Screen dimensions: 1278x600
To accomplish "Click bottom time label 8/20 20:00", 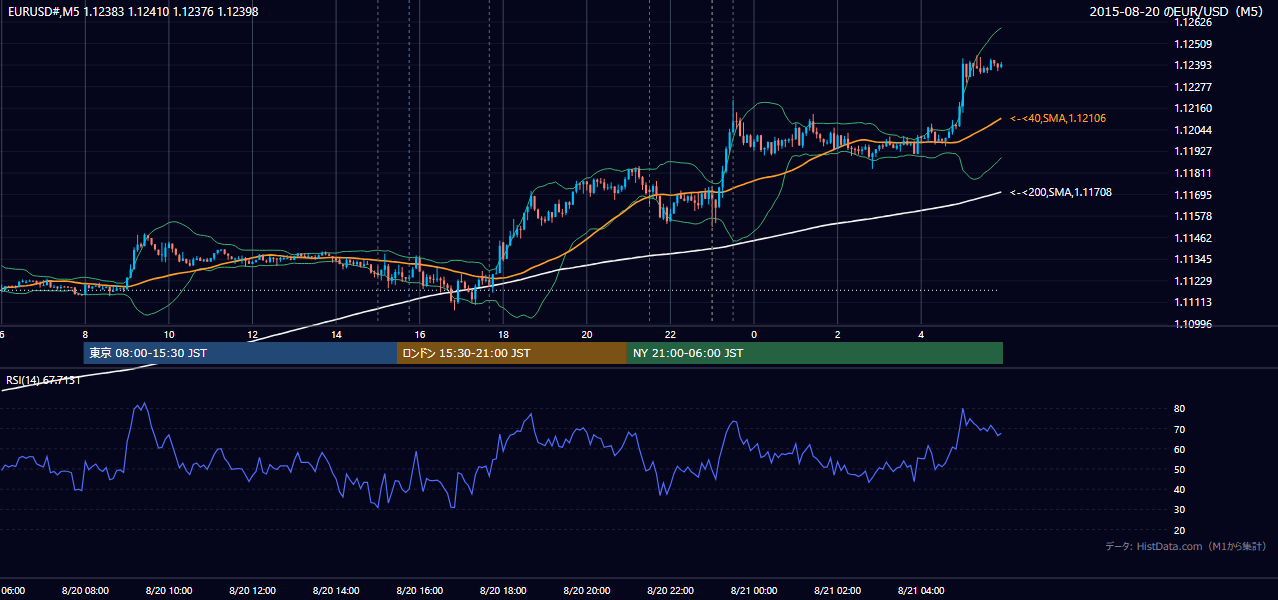I will [x=586, y=591].
